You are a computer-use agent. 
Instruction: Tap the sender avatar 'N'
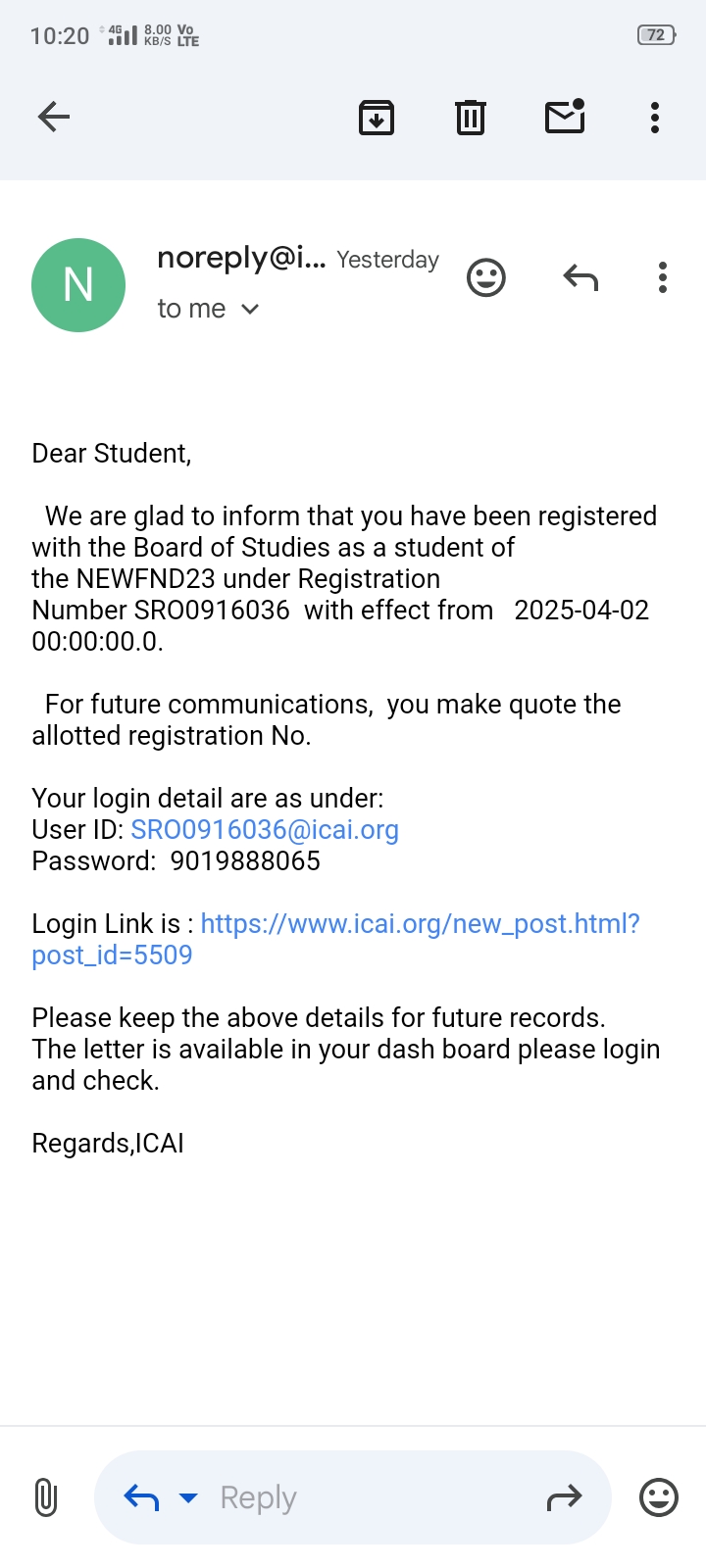78,285
